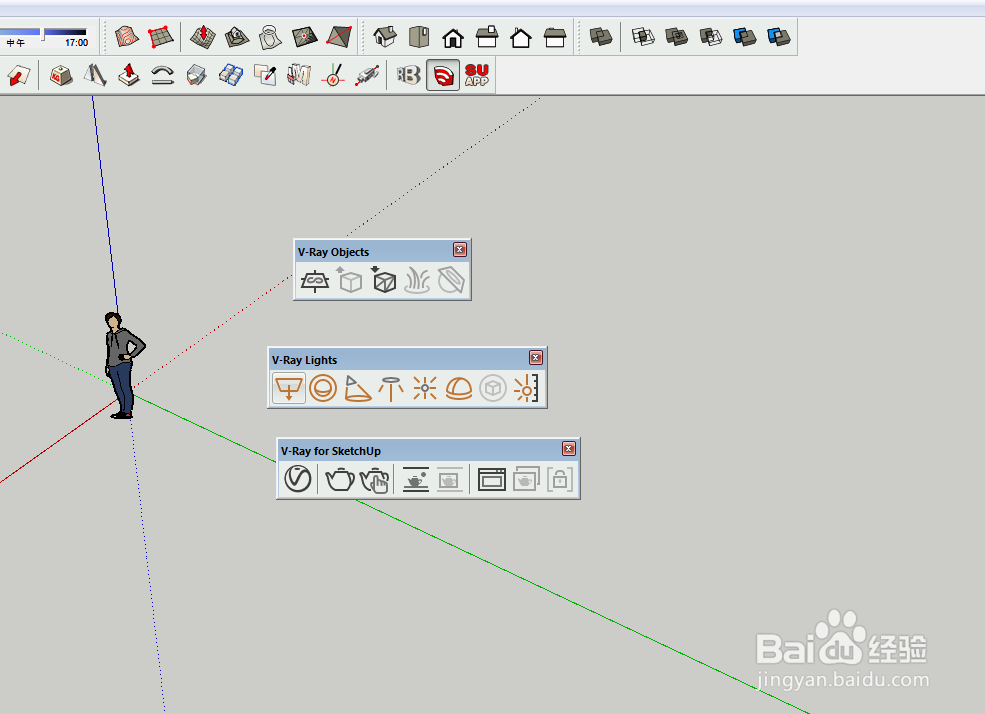Click the mirror planes plugin icon
The height and width of the screenshot is (714, 985).
pos(95,75)
